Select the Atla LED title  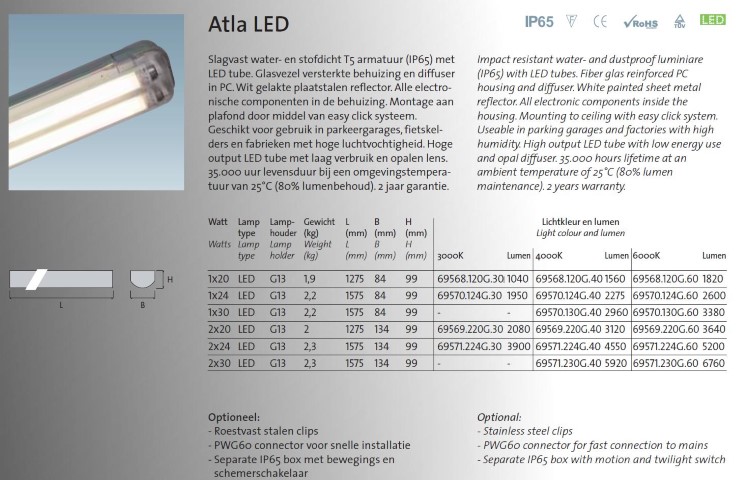[x=248, y=24]
